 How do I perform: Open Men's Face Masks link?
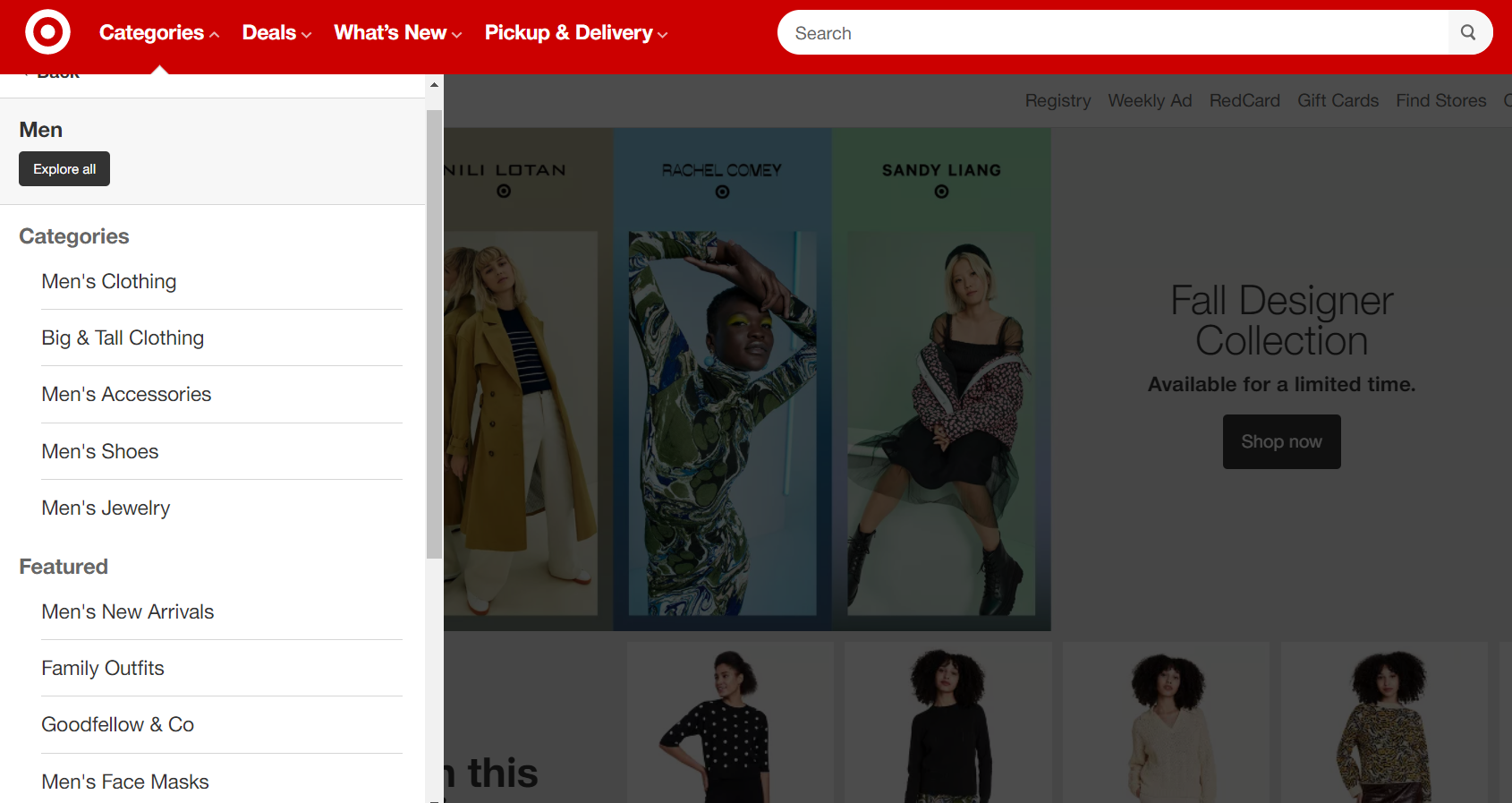coord(222,782)
